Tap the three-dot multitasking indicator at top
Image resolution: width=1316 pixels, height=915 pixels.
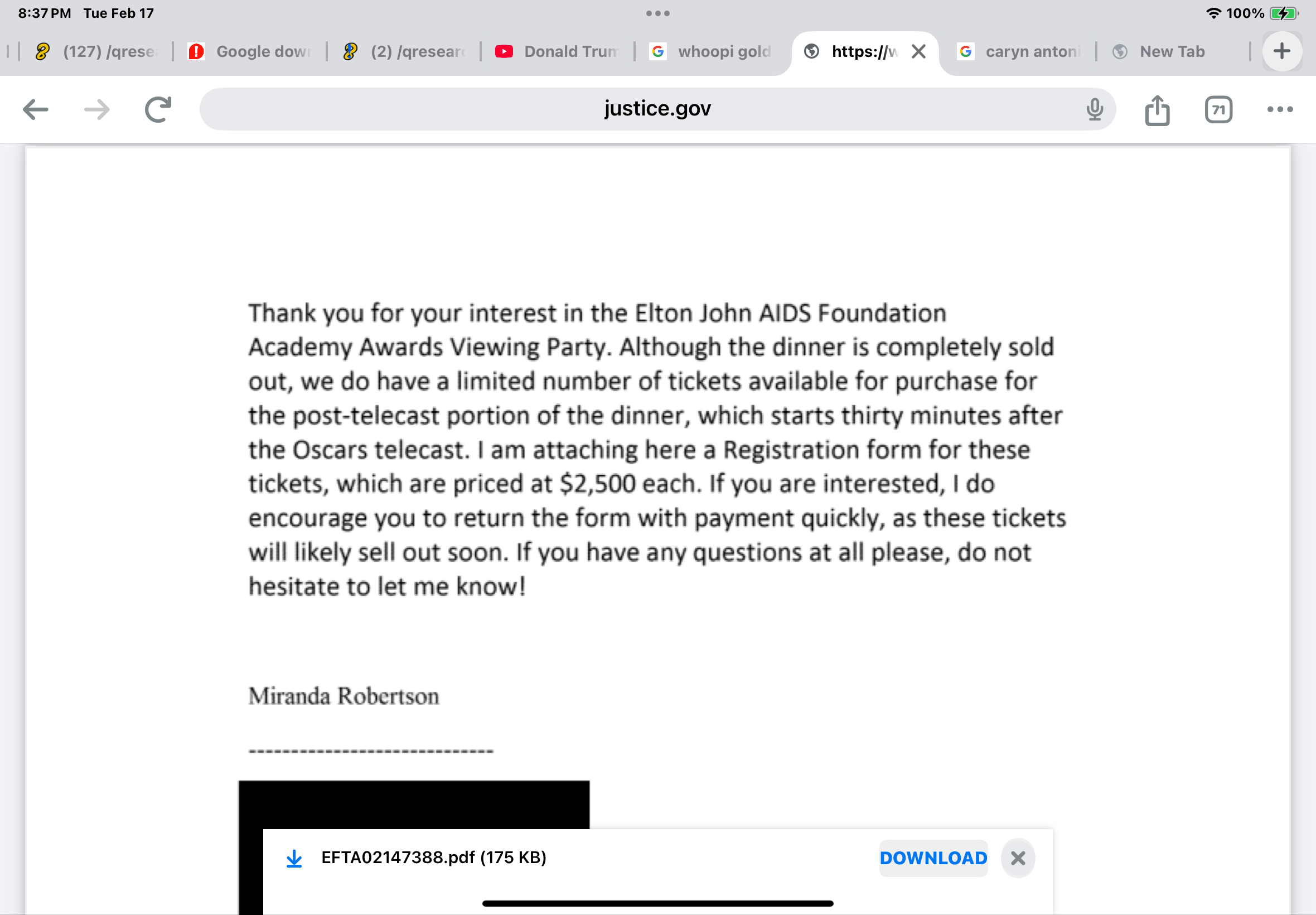(657, 13)
